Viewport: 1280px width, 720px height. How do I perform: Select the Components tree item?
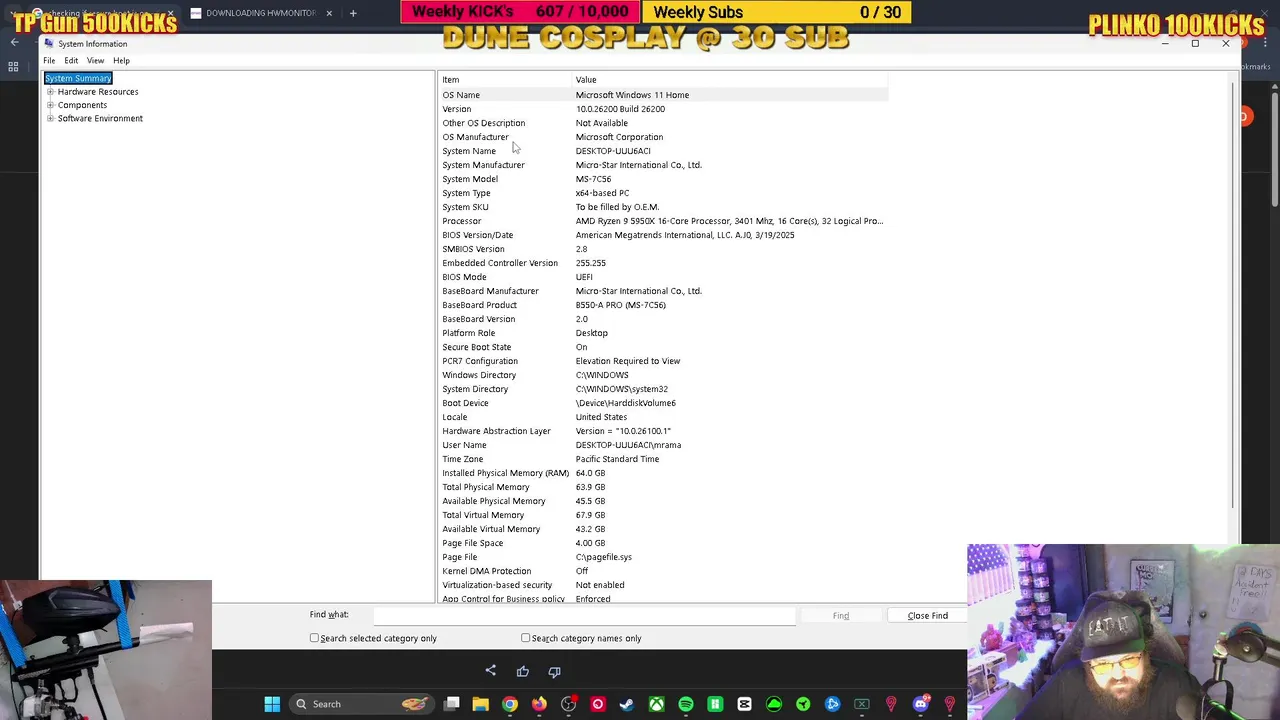point(82,105)
